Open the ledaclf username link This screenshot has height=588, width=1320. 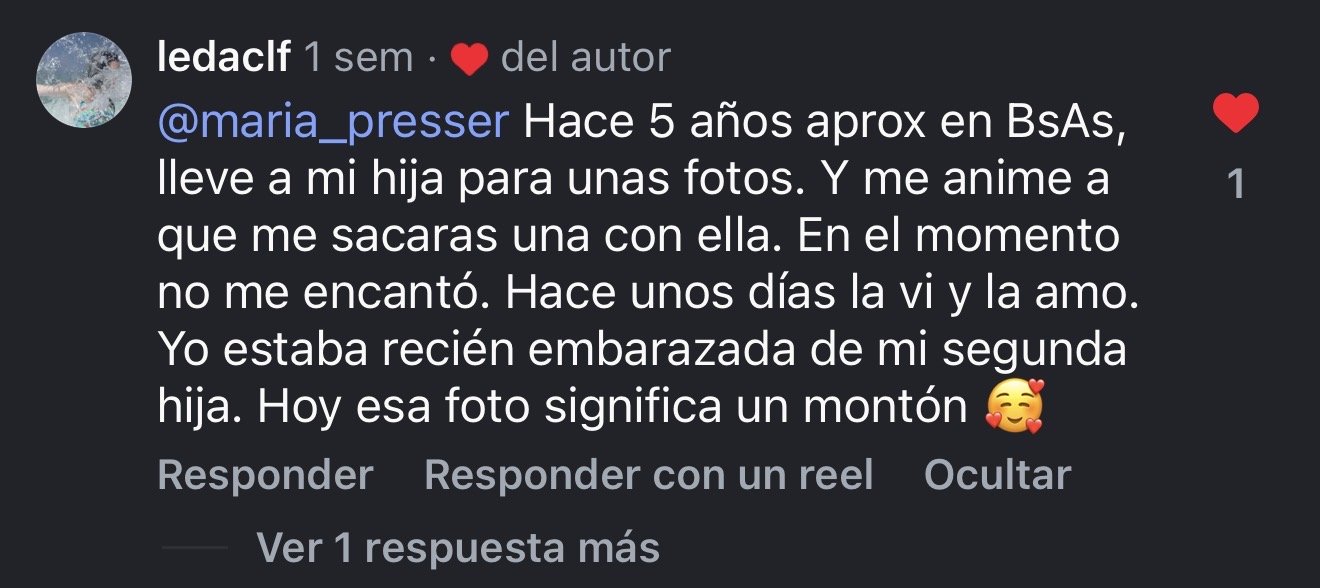[x=224, y=58]
